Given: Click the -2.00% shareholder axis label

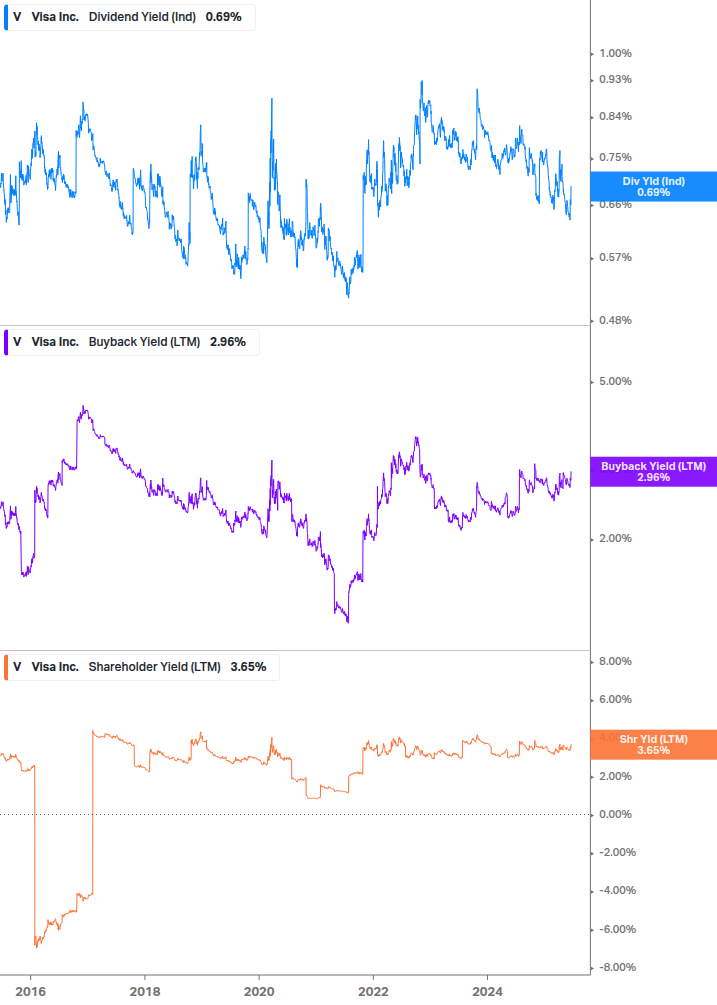Looking at the screenshot, I should point(618,852).
